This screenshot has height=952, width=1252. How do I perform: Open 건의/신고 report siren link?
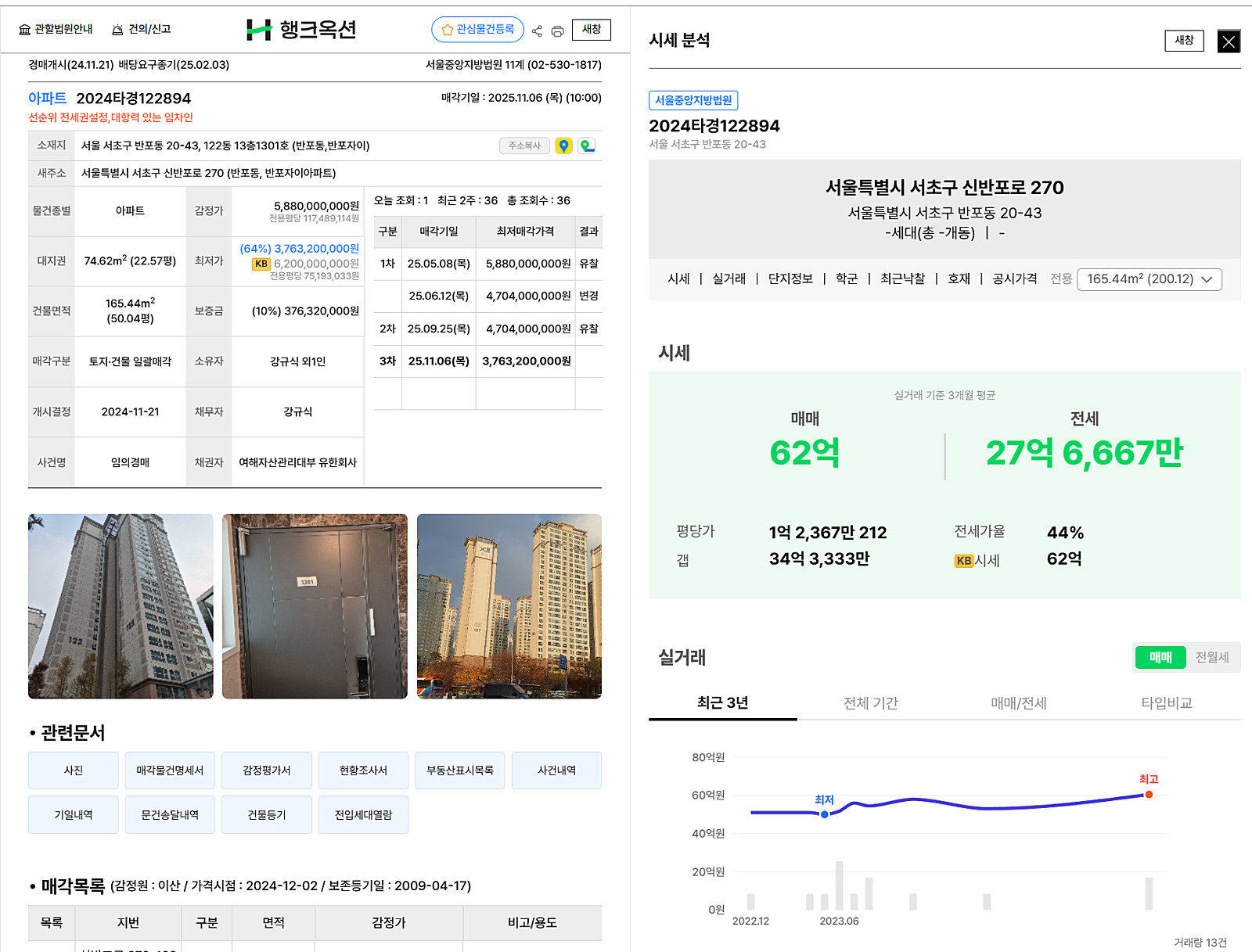(142, 30)
